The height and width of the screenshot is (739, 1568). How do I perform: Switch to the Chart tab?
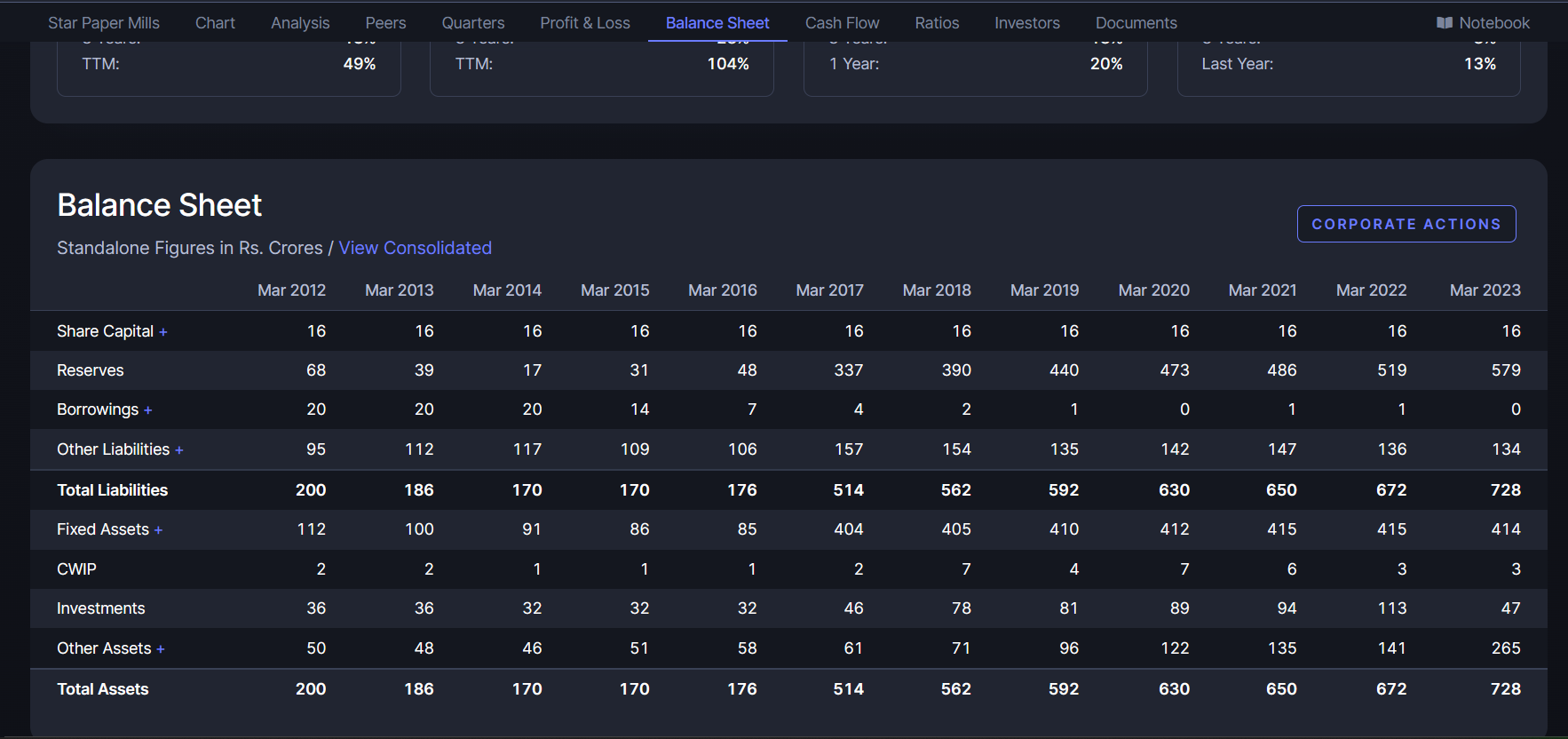[215, 23]
